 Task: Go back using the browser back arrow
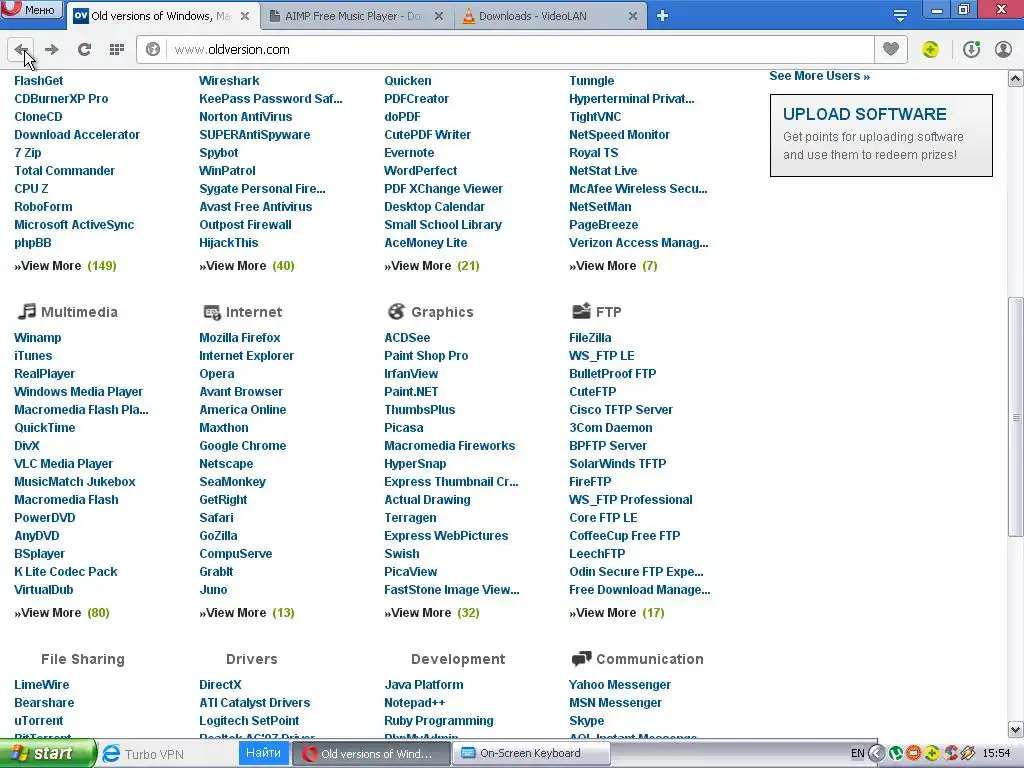(20, 50)
